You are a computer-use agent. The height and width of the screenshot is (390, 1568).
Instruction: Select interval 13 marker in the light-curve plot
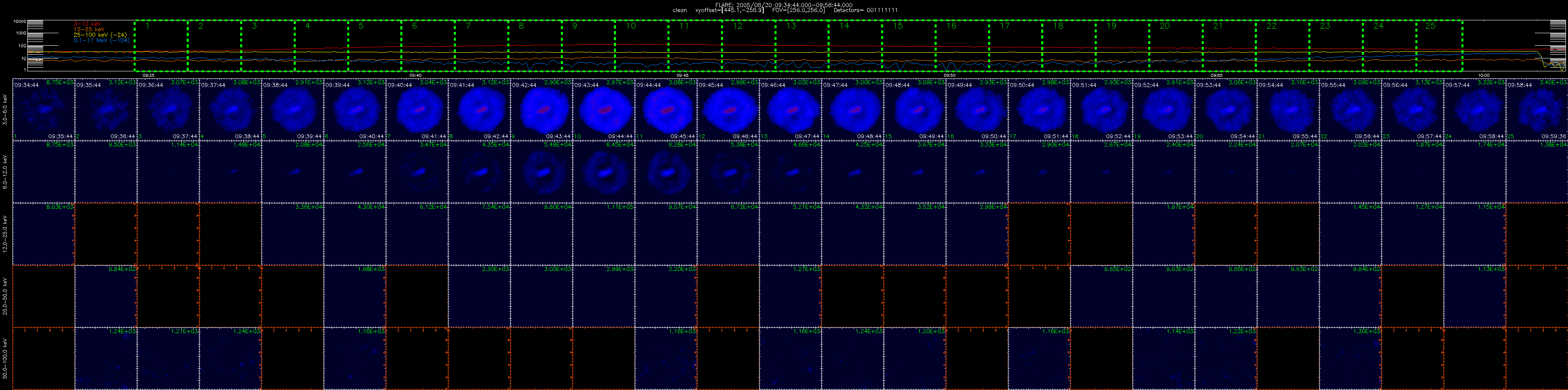(x=791, y=26)
